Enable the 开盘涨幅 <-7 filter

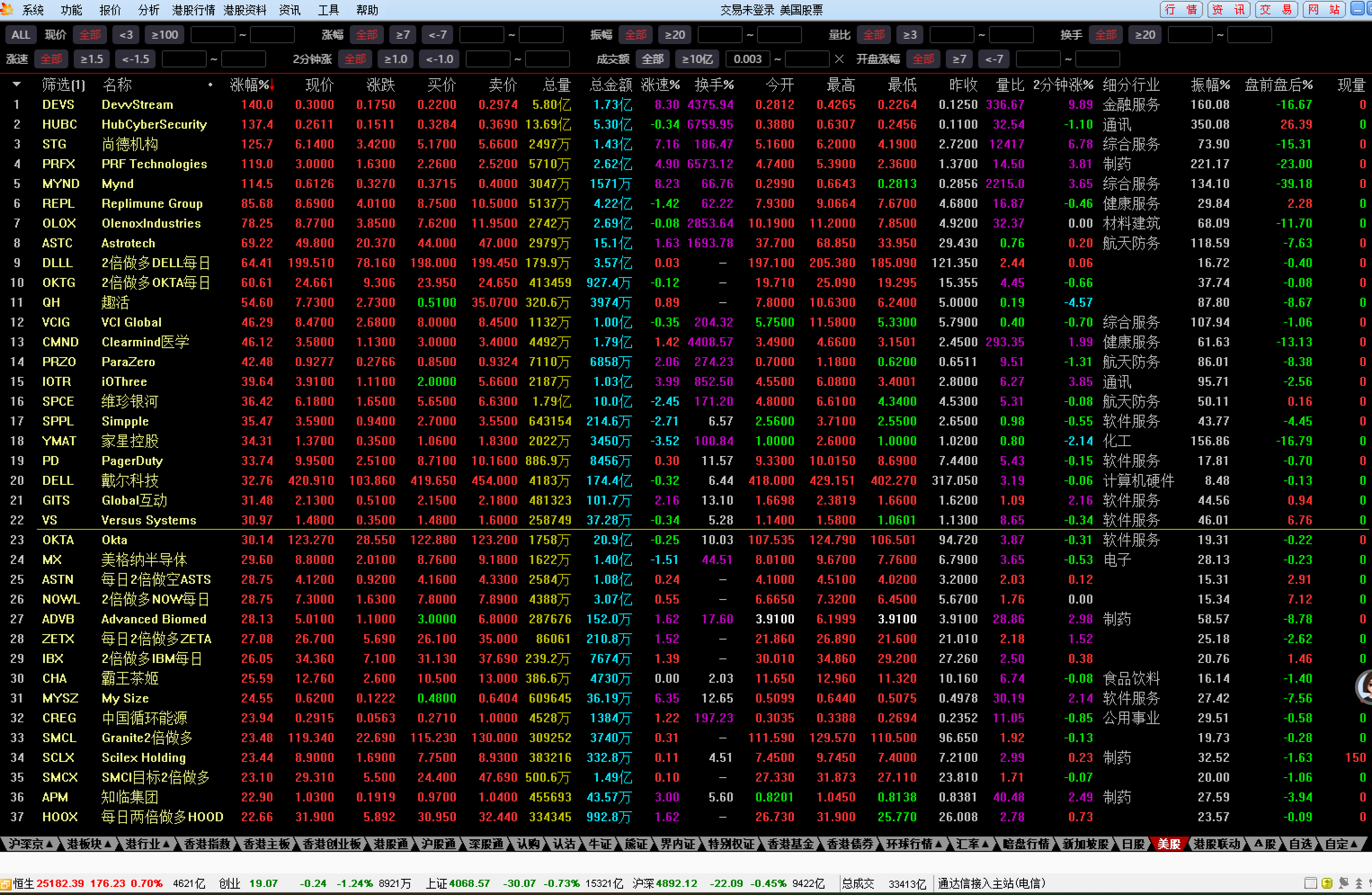[x=995, y=59]
